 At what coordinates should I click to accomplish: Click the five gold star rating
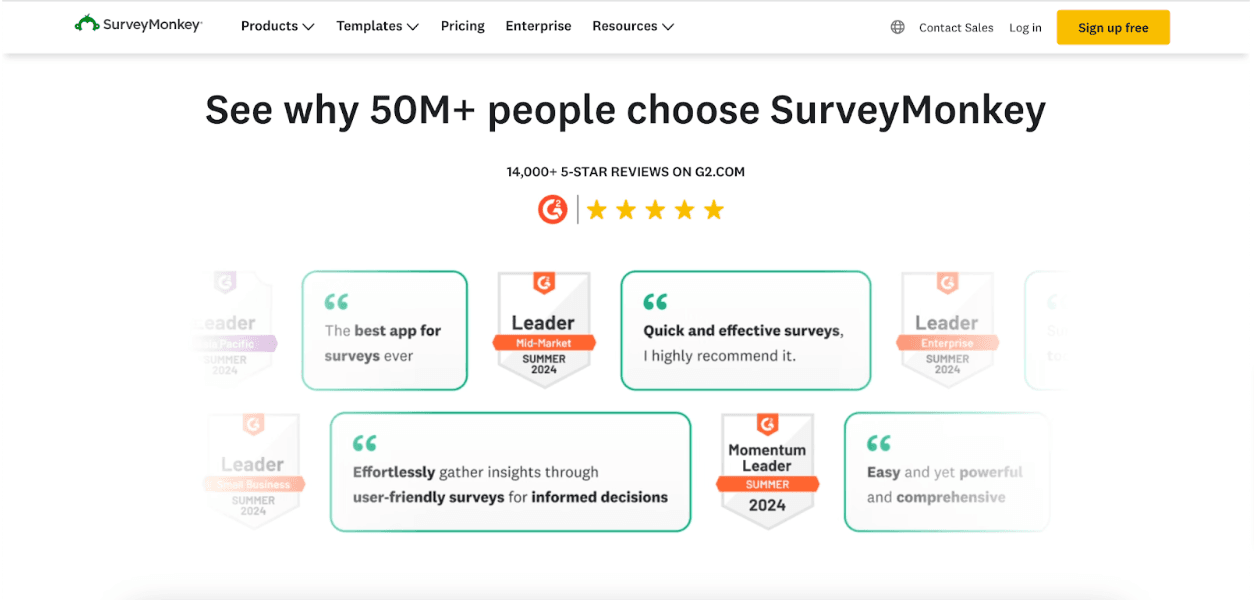click(655, 210)
